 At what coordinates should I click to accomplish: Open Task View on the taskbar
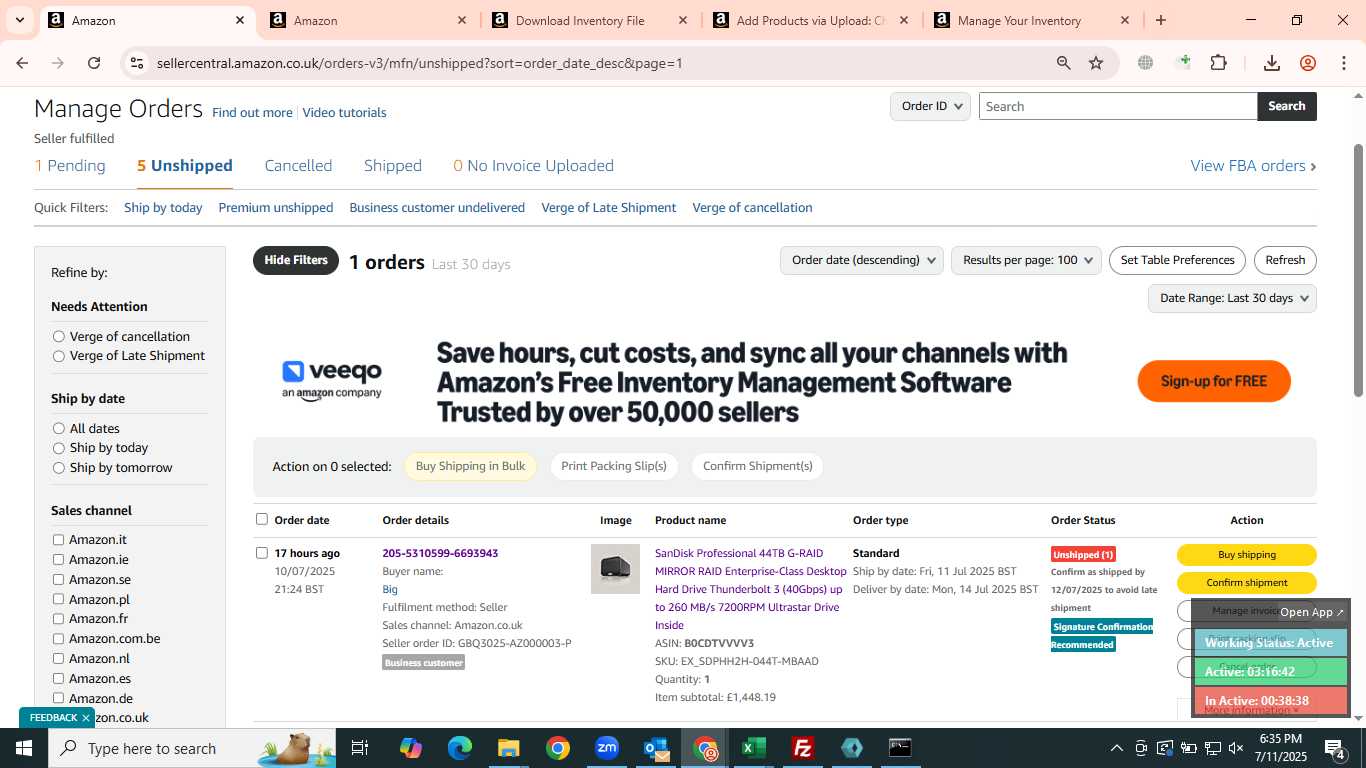tap(360, 748)
